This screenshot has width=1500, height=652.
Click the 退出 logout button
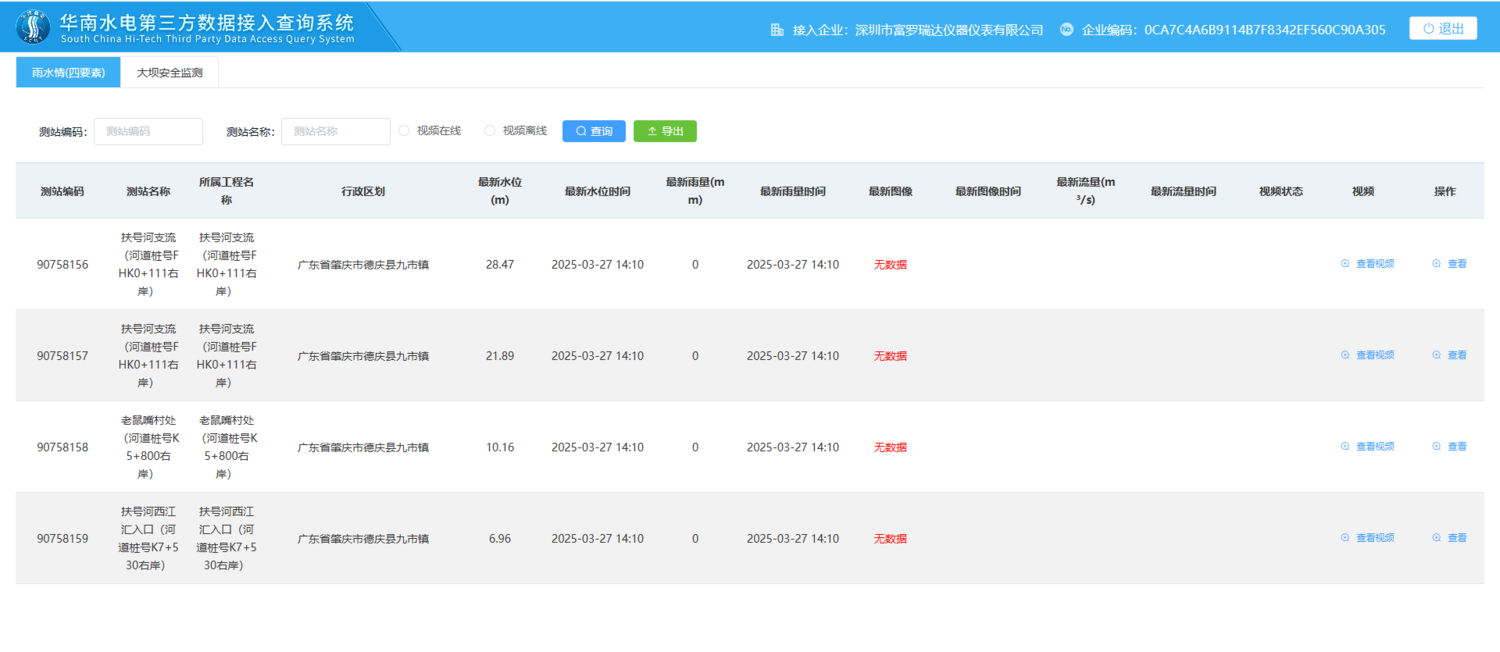point(1442,29)
